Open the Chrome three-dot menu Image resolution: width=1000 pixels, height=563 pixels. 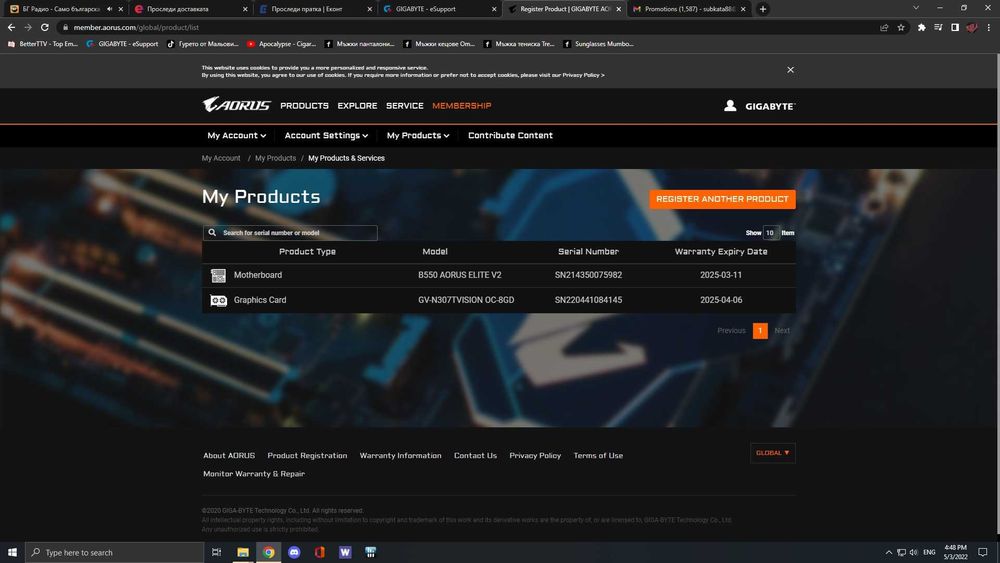pyautogui.click(x=989, y=27)
